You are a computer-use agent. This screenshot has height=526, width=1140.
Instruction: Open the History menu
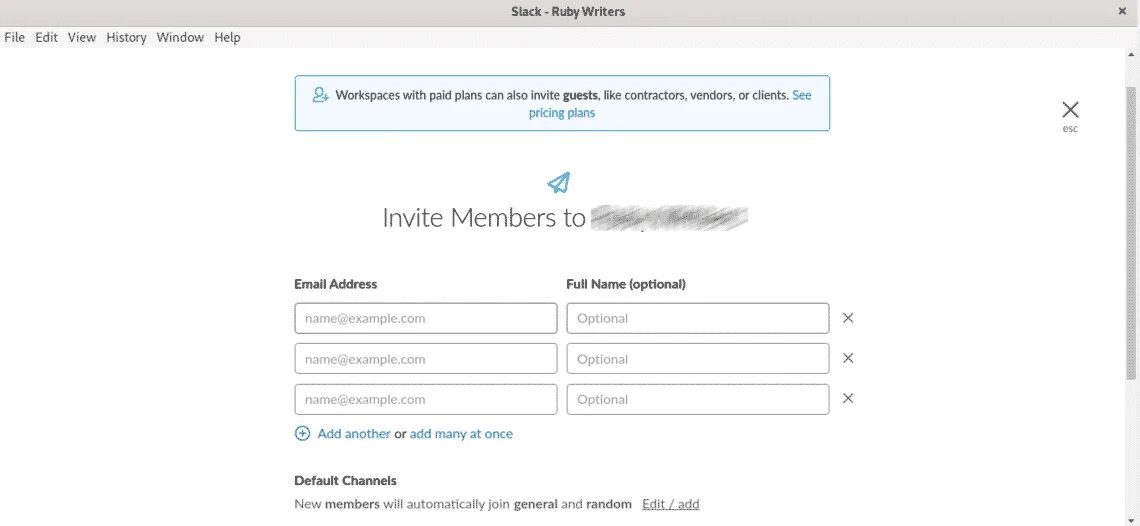point(127,37)
